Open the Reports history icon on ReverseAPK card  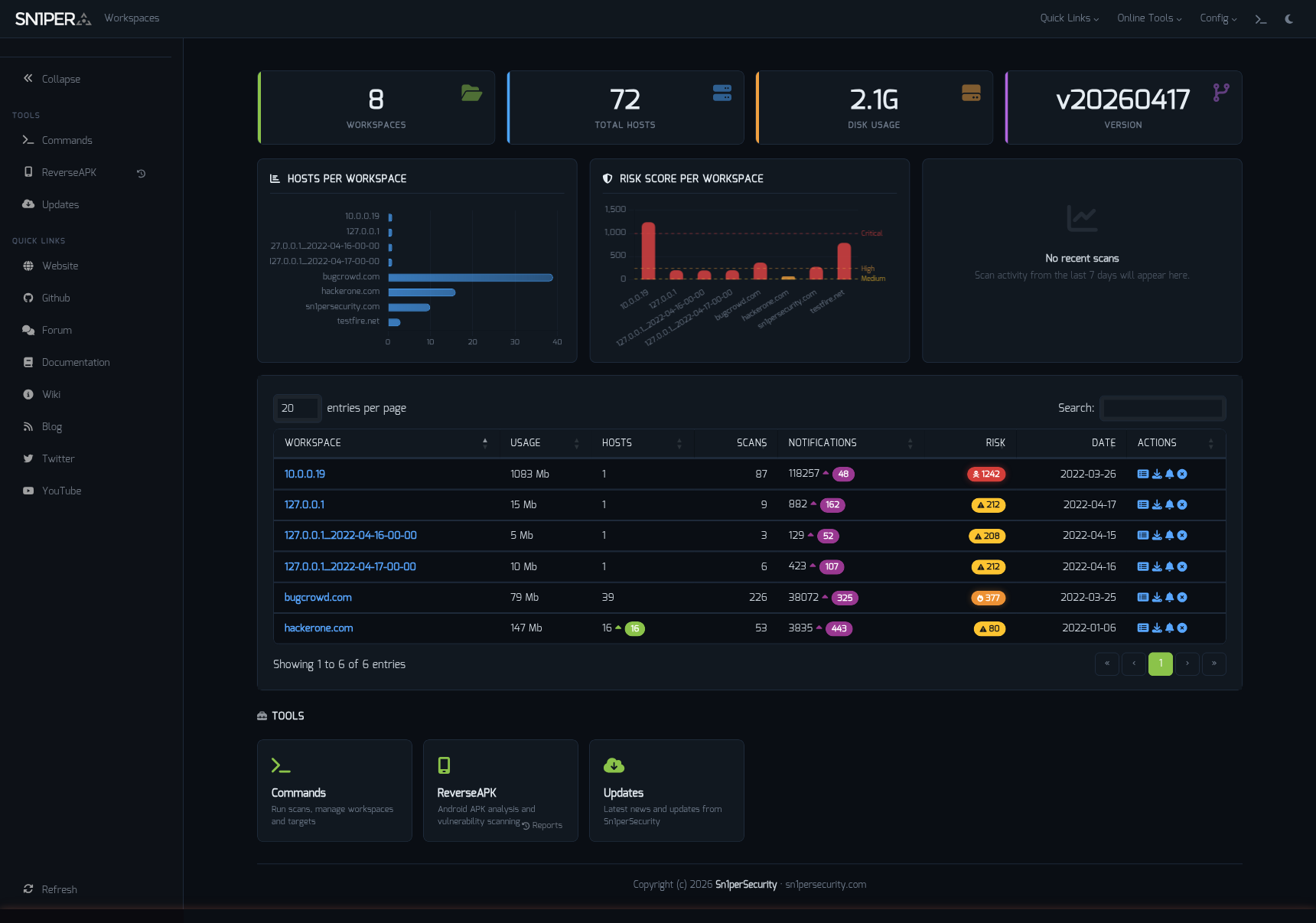pyautogui.click(x=525, y=825)
